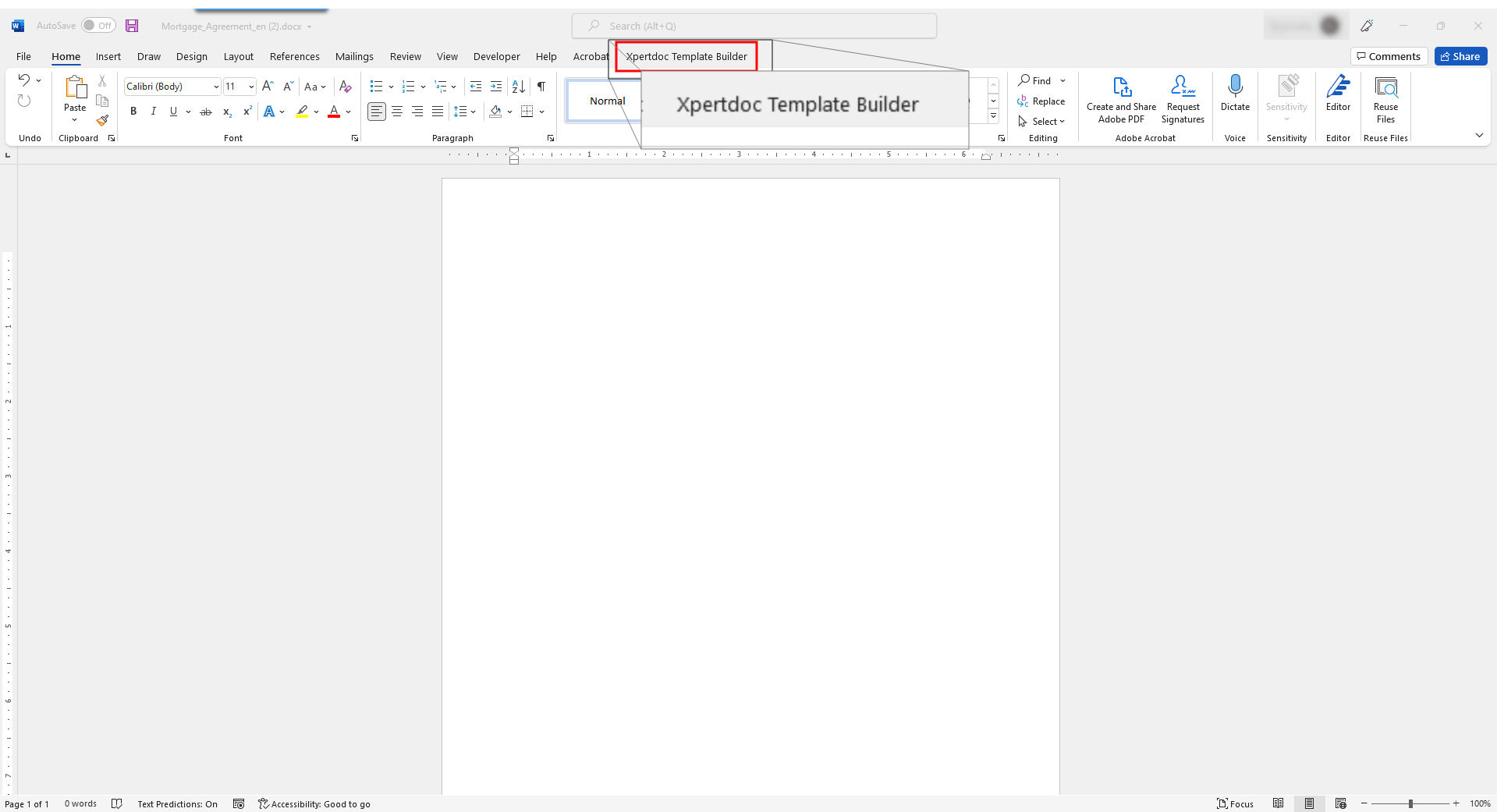This screenshot has height=812, width=1497.
Task: Open the font name dropdown
Action: [x=216, y=87]
